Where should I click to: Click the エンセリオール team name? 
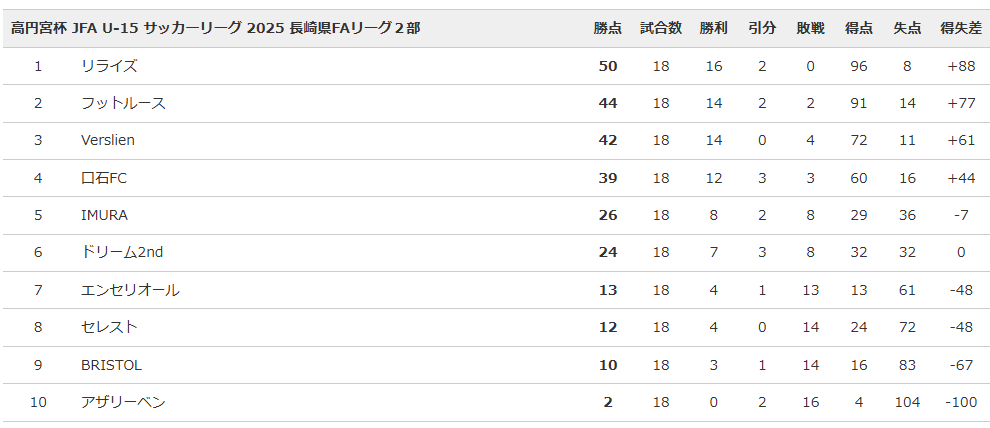coord(130,290)
